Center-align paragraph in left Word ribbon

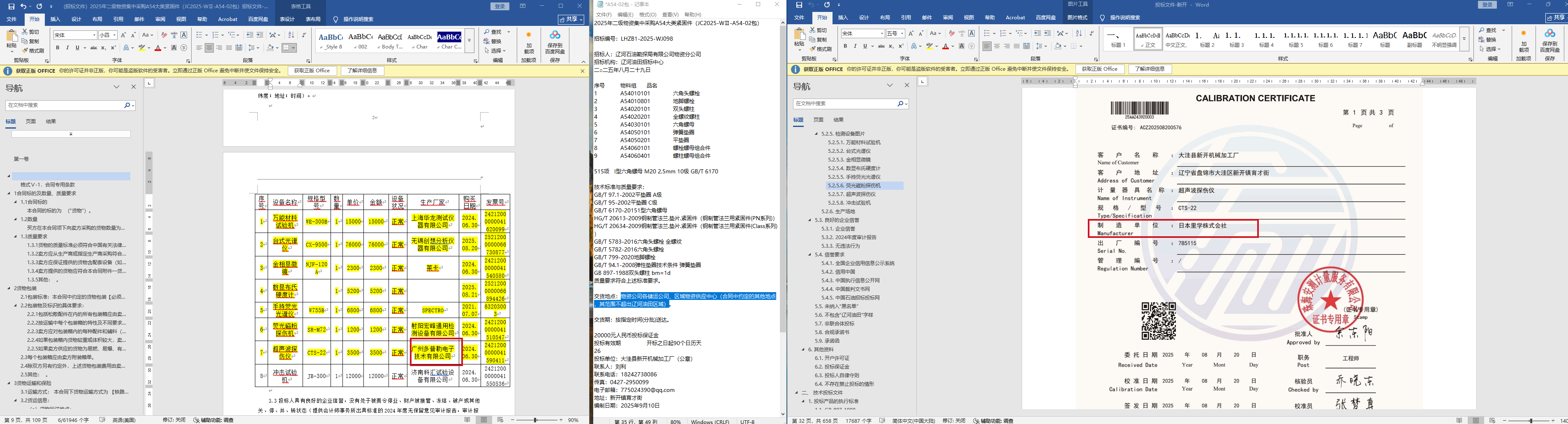209,47
